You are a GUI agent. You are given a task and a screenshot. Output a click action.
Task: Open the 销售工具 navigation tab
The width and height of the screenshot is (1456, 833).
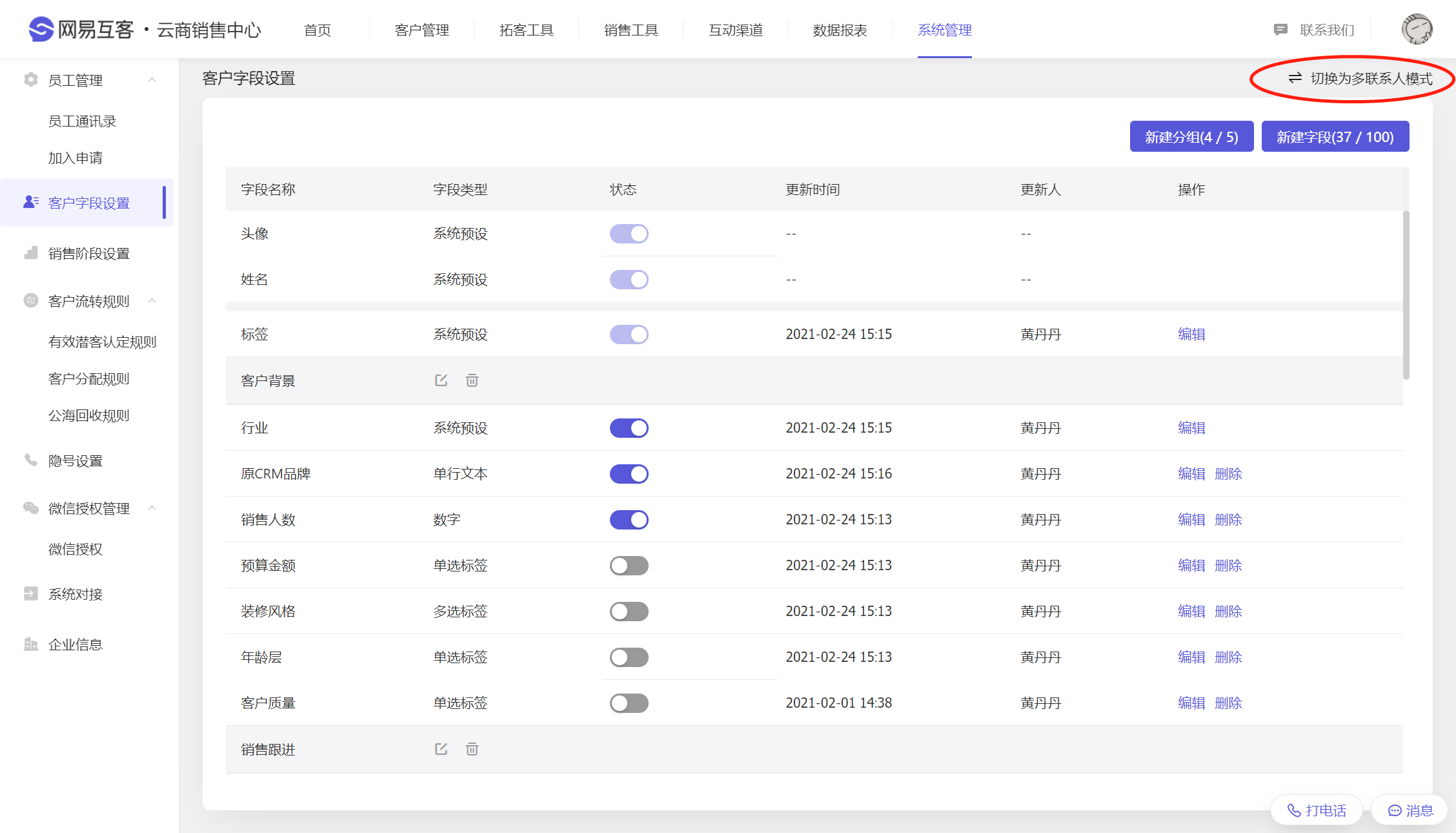point(631,30)
